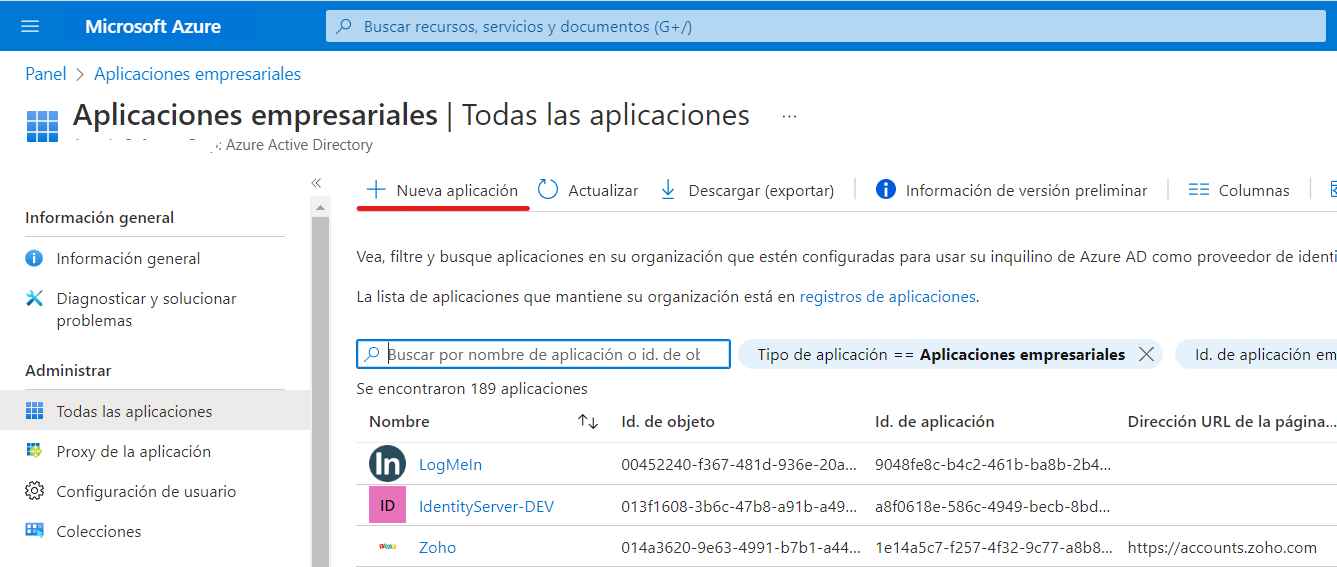Open registros de aplicaciones link
Viewport: 1337px width, 567px height.
click(x=888, y=296)
